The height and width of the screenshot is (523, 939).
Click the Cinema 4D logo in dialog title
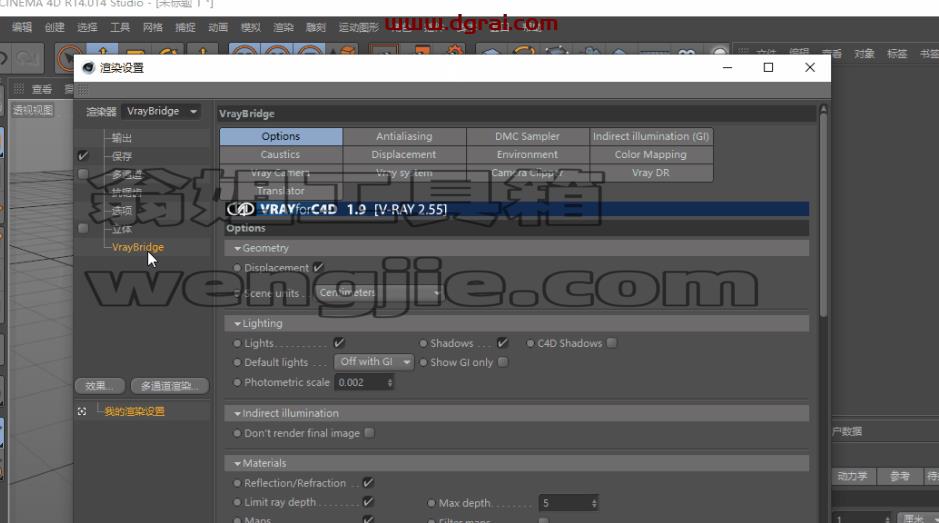(x=89, y=68)
